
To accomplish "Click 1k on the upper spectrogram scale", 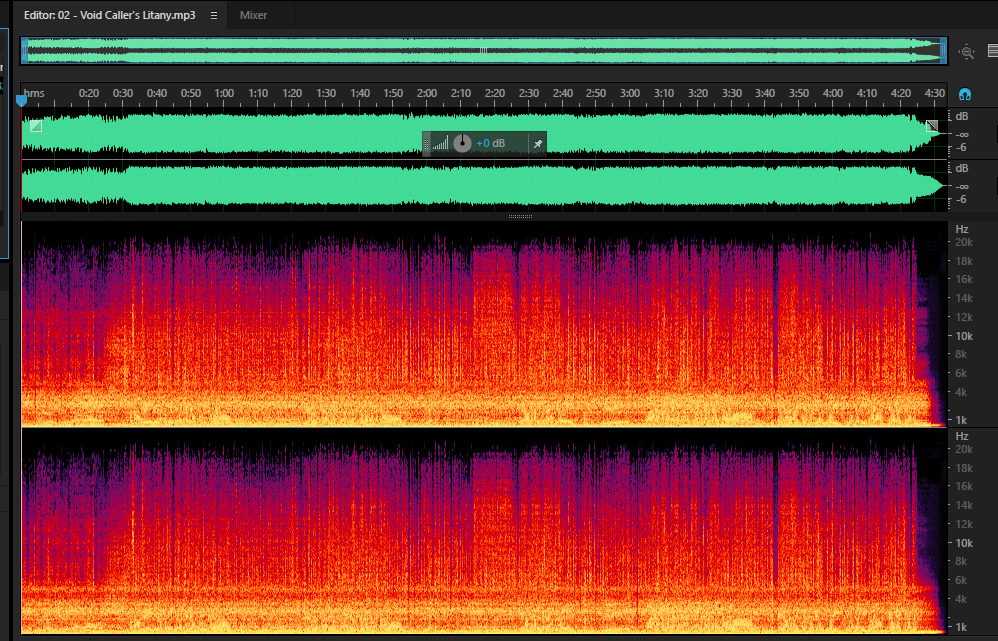I will tap(961, 420).
